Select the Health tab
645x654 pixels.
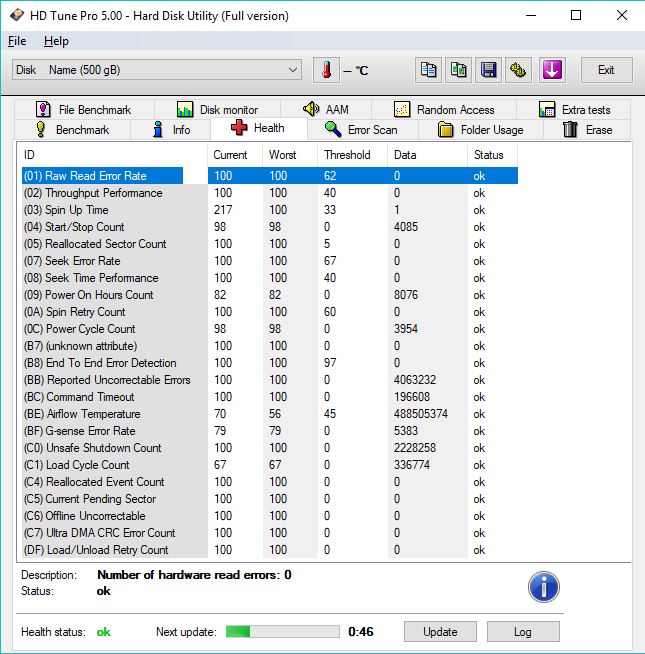tap(259, 128)
